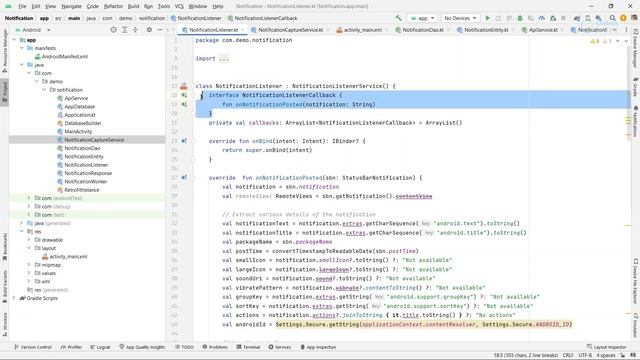Image resolution: width=640 pixels, height=360 pixels.
Task: Open the Profile app gauge icon
Action: [x=542, y=18]
